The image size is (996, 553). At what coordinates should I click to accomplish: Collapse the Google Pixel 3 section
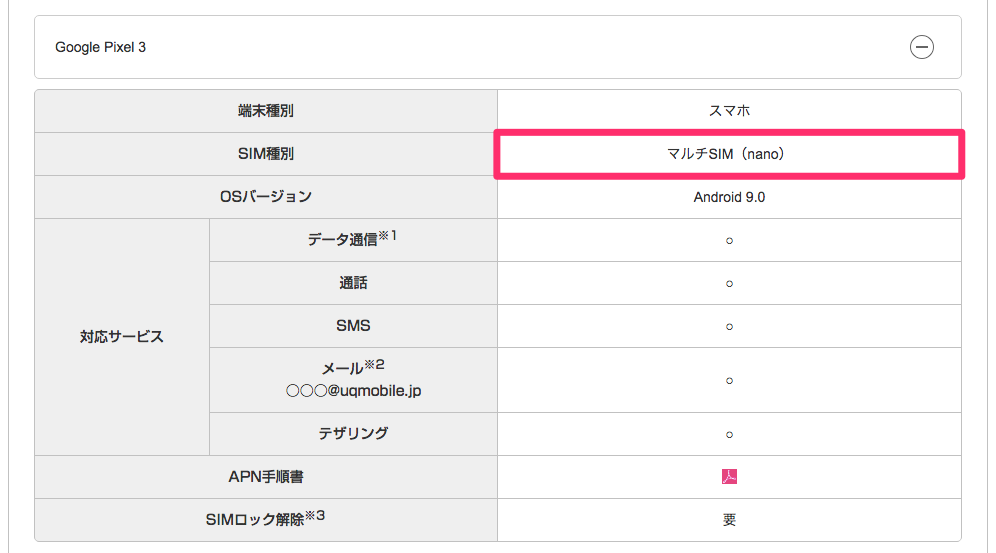pyautogui.click(x=921, y=47)
